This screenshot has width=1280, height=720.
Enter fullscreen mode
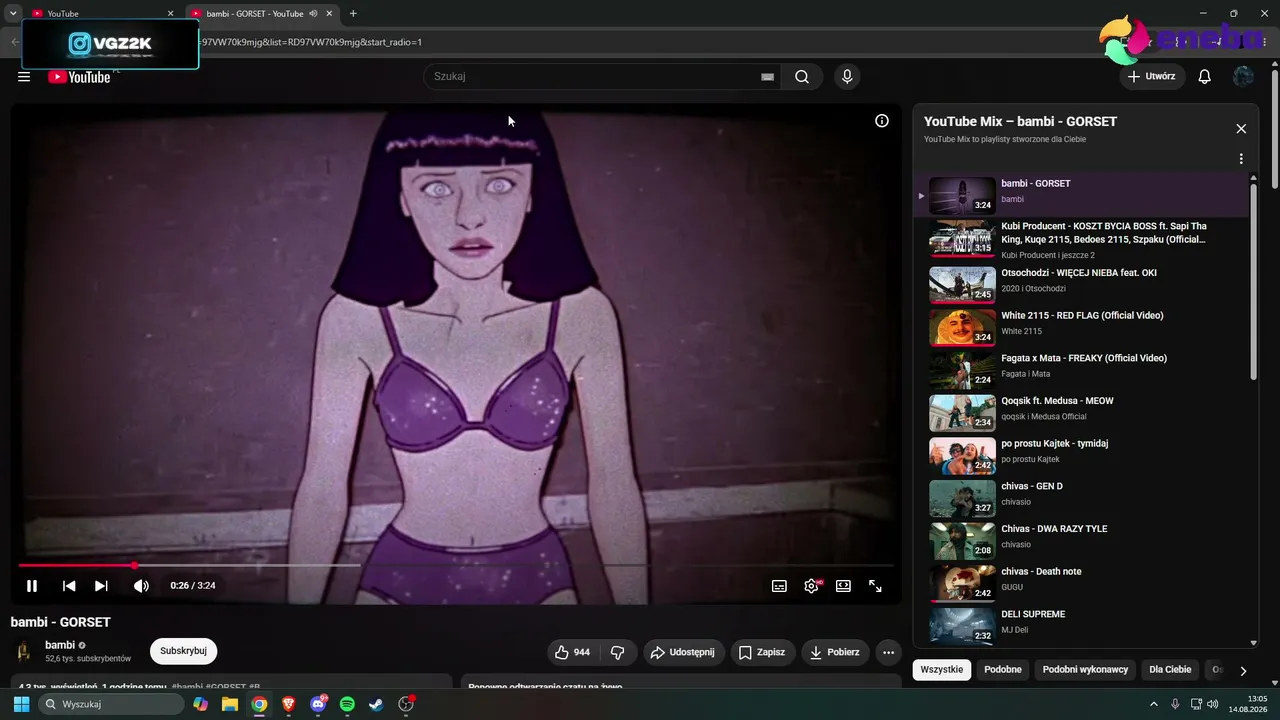coord(875,586)
